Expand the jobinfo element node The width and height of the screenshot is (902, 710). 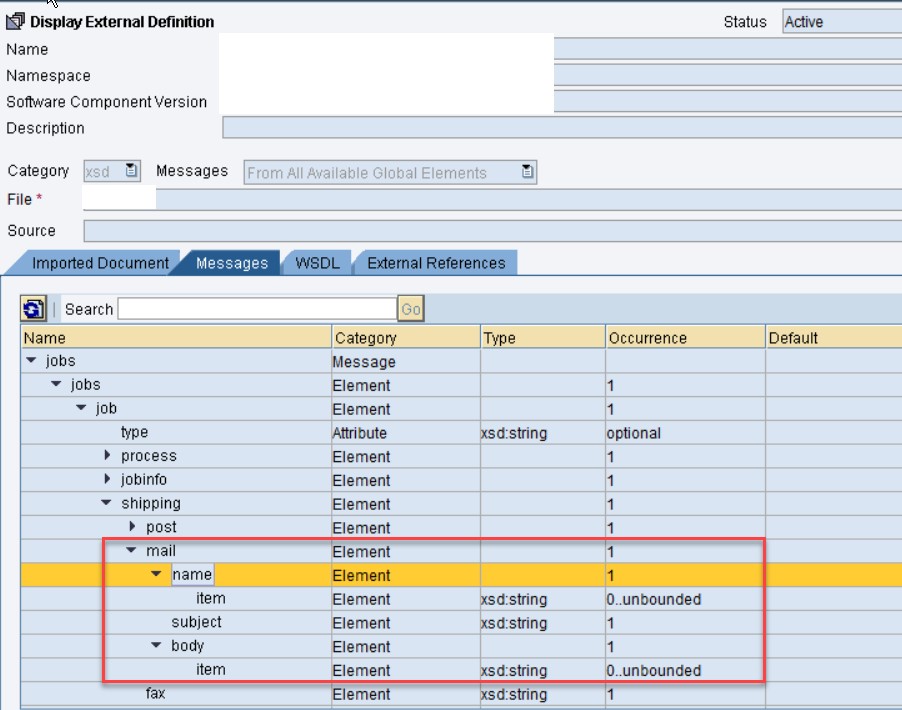[x=108, y=480]
